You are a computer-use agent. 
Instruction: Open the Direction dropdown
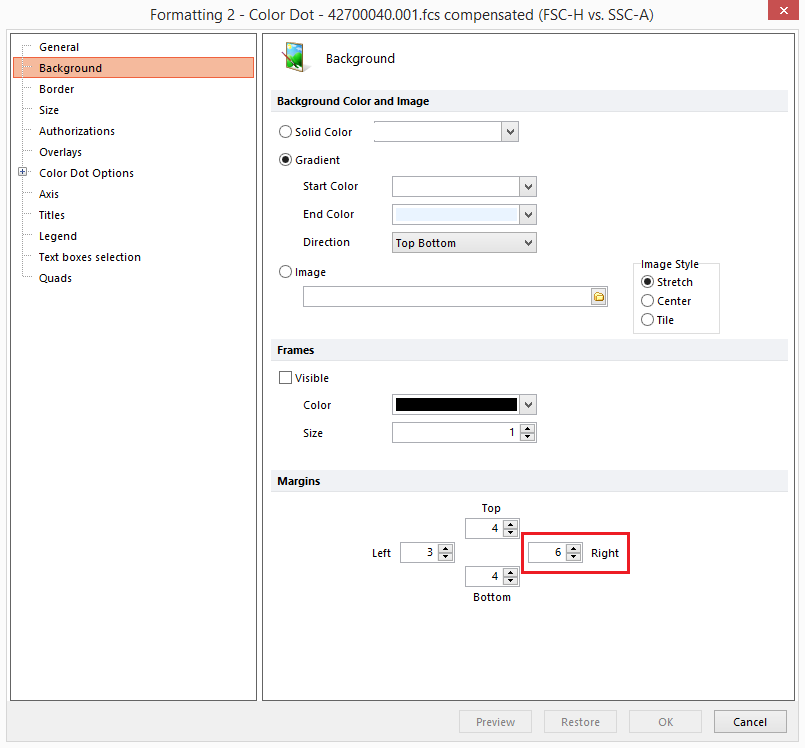pos(528,243)
